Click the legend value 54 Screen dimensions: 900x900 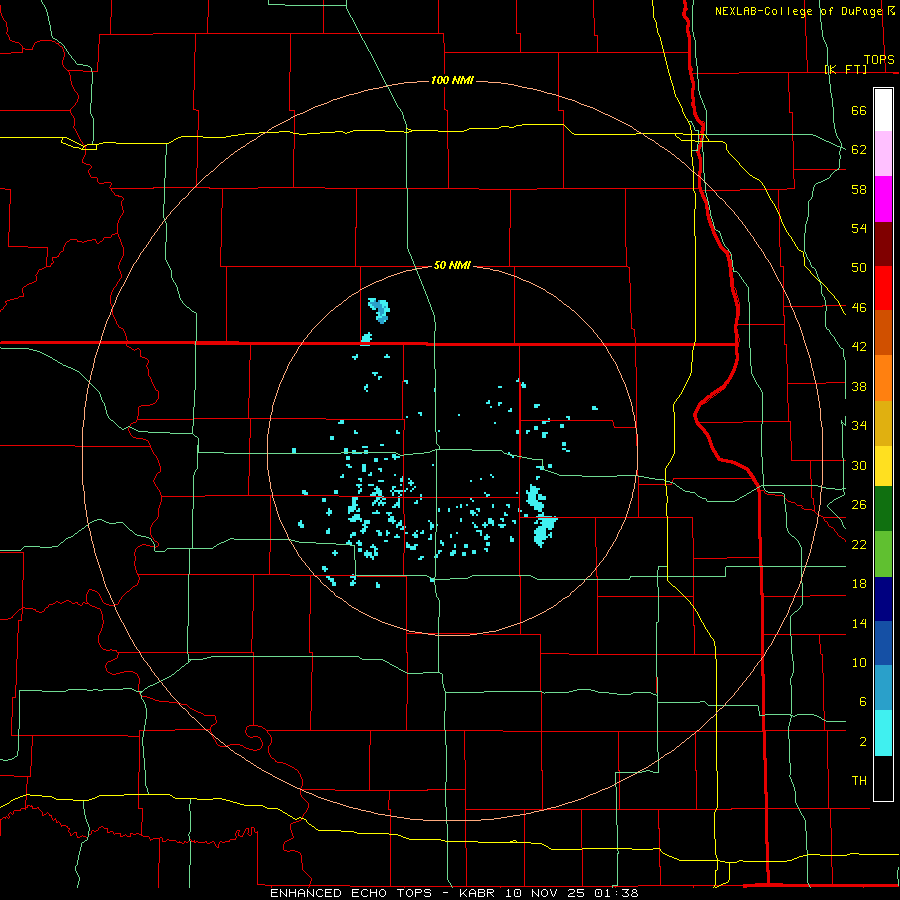859,228
